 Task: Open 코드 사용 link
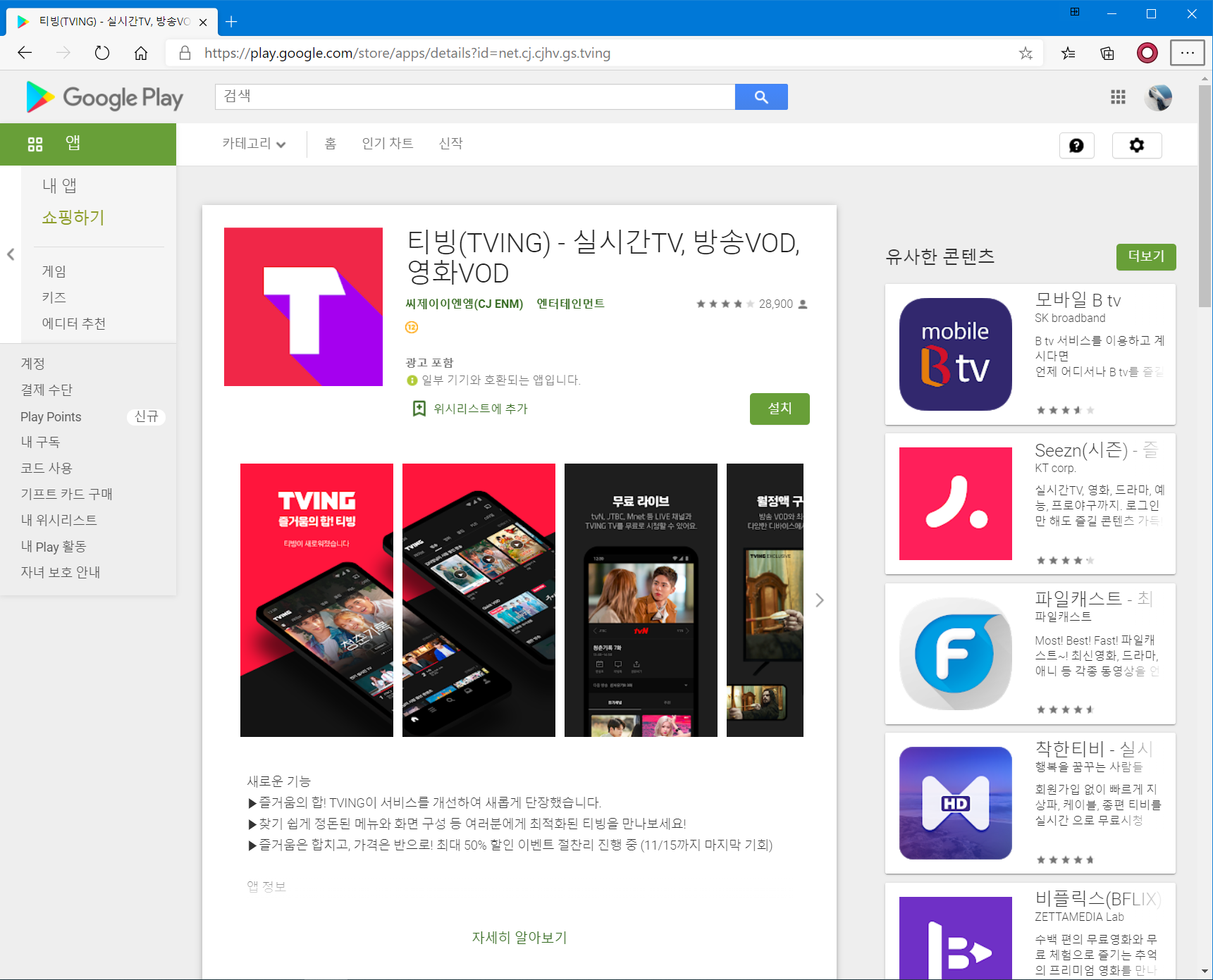pyautogui.click(x=47, y=468)
